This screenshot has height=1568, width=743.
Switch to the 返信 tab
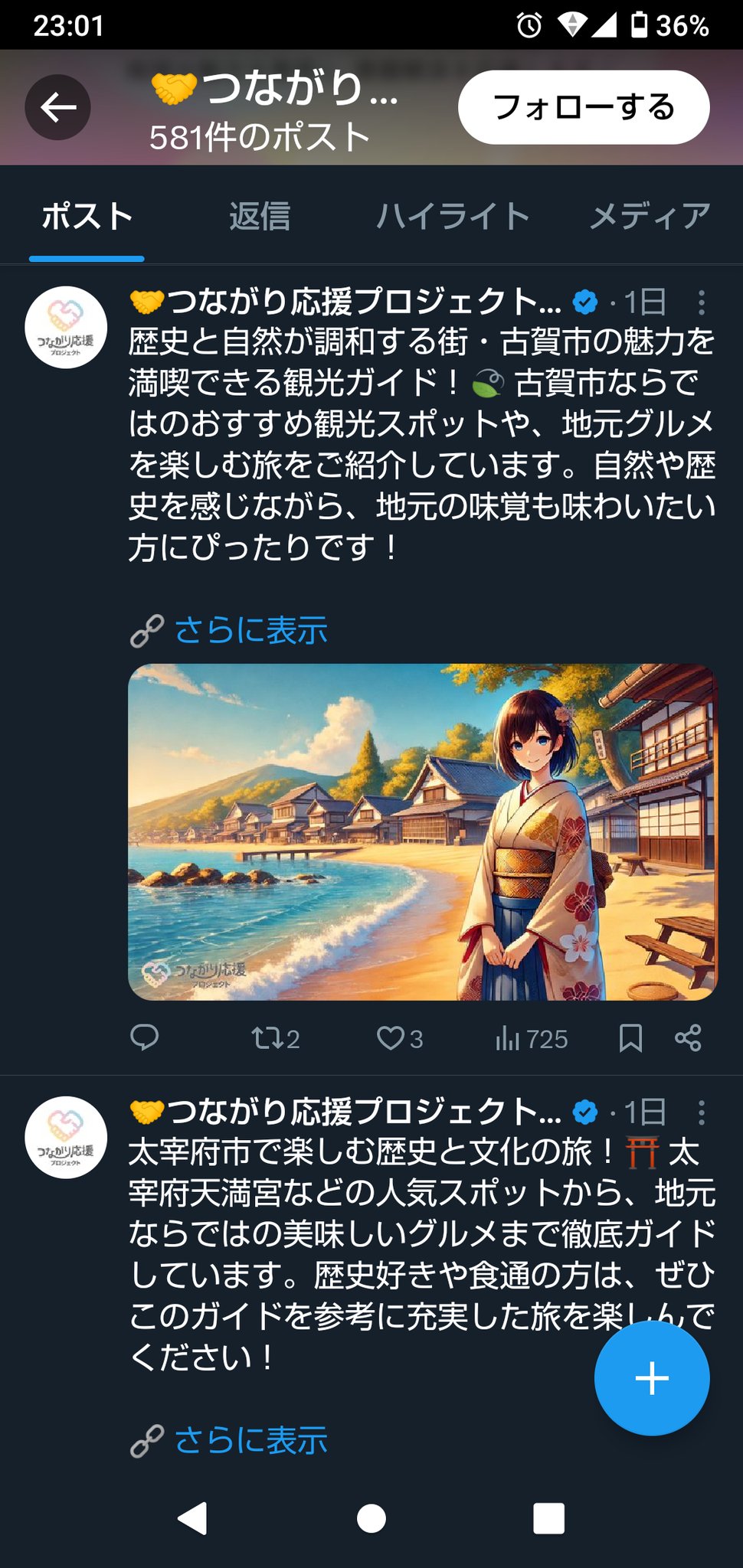click(x=260, y=217)
